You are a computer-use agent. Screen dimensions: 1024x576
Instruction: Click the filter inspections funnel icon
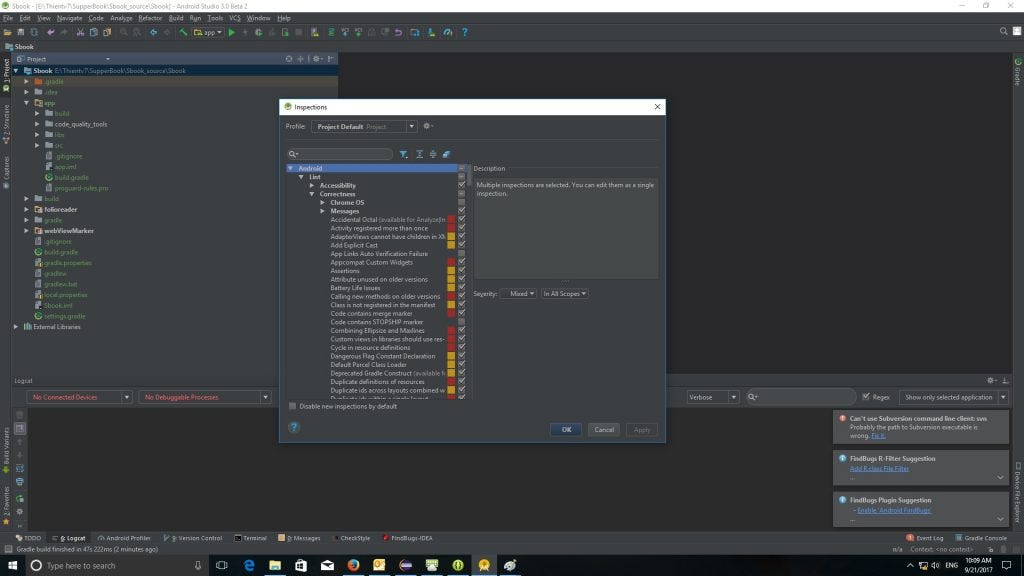pos(404,154)
